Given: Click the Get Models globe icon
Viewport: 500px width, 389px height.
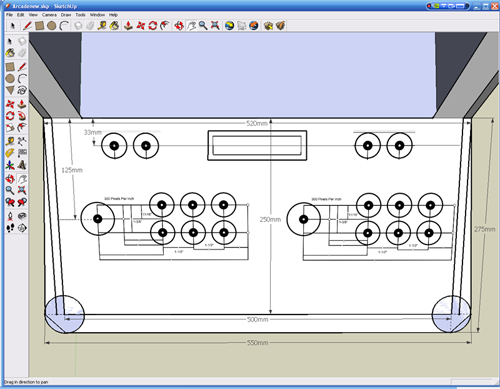Looking at the screenshot, I should pos(229,26).
